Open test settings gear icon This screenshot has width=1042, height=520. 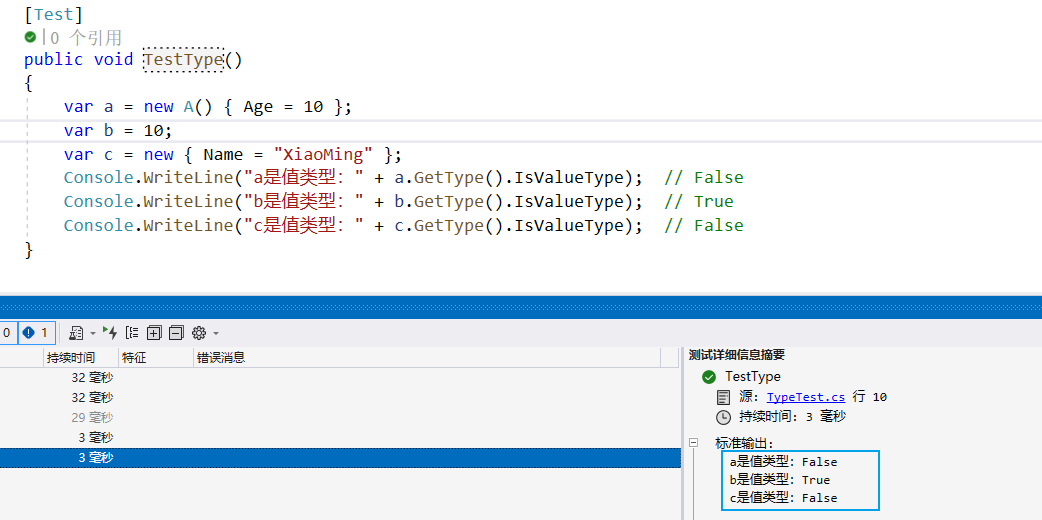point(199,332)
